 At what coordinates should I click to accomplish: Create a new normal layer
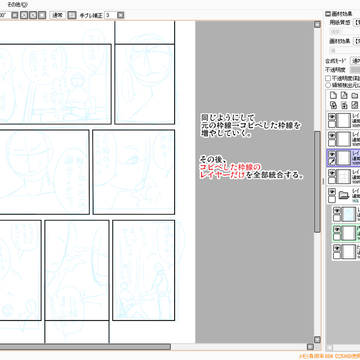[333, 96]
